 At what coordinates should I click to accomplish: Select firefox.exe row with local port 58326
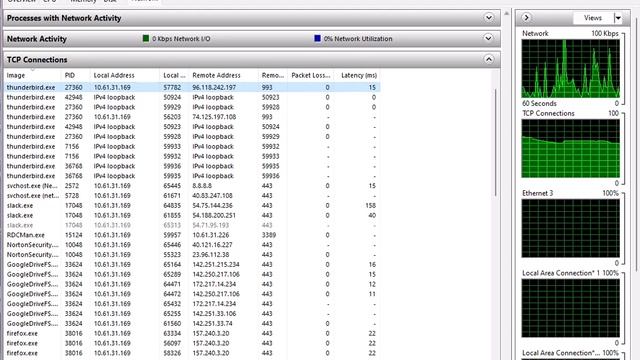(x=192, y=353)
